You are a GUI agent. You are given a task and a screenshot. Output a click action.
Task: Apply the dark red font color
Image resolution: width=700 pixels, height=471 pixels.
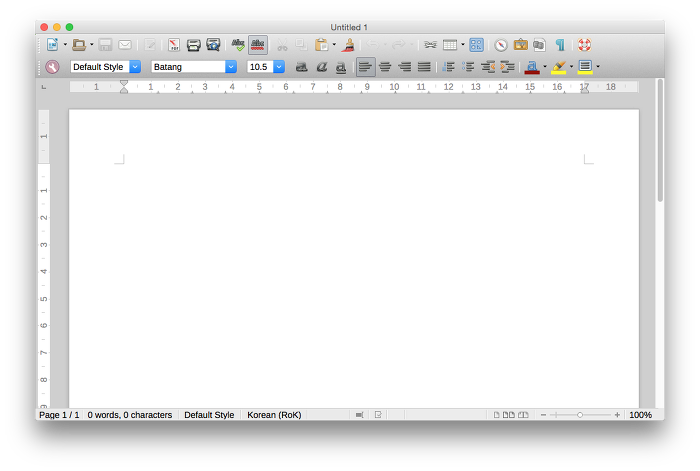coord(532,67)
